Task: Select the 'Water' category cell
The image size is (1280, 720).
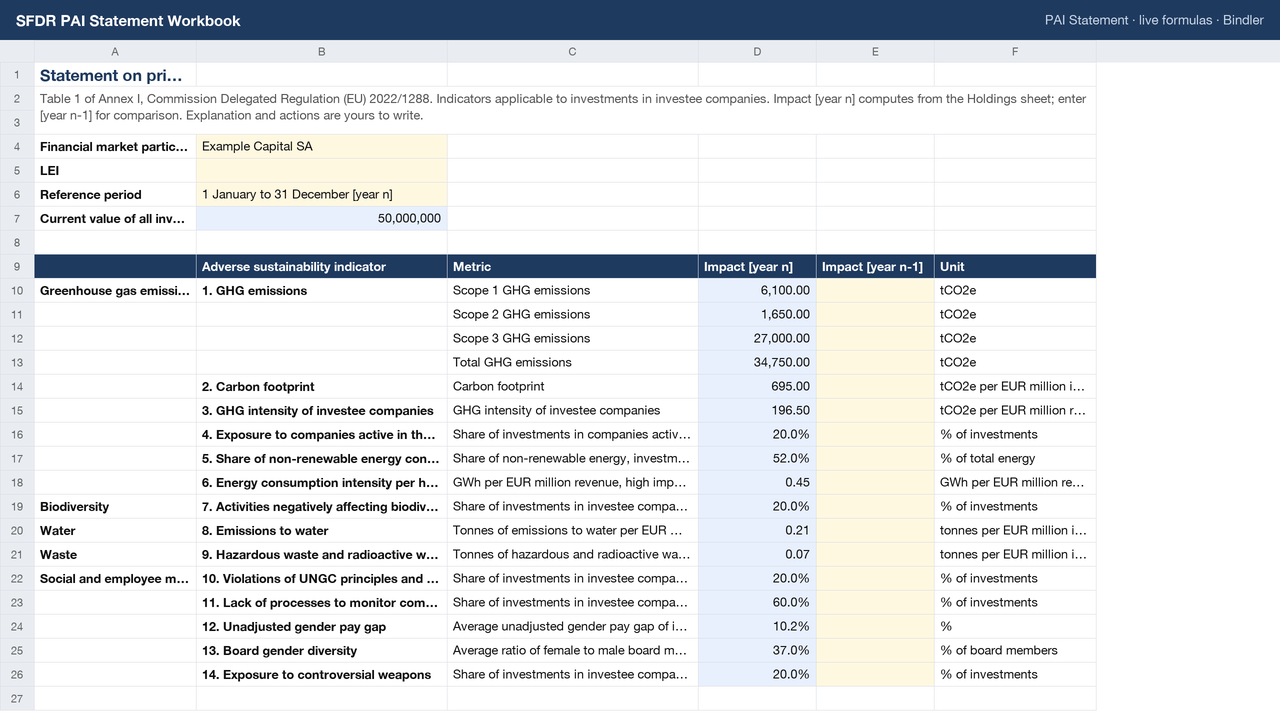Action: click(115, 530)
